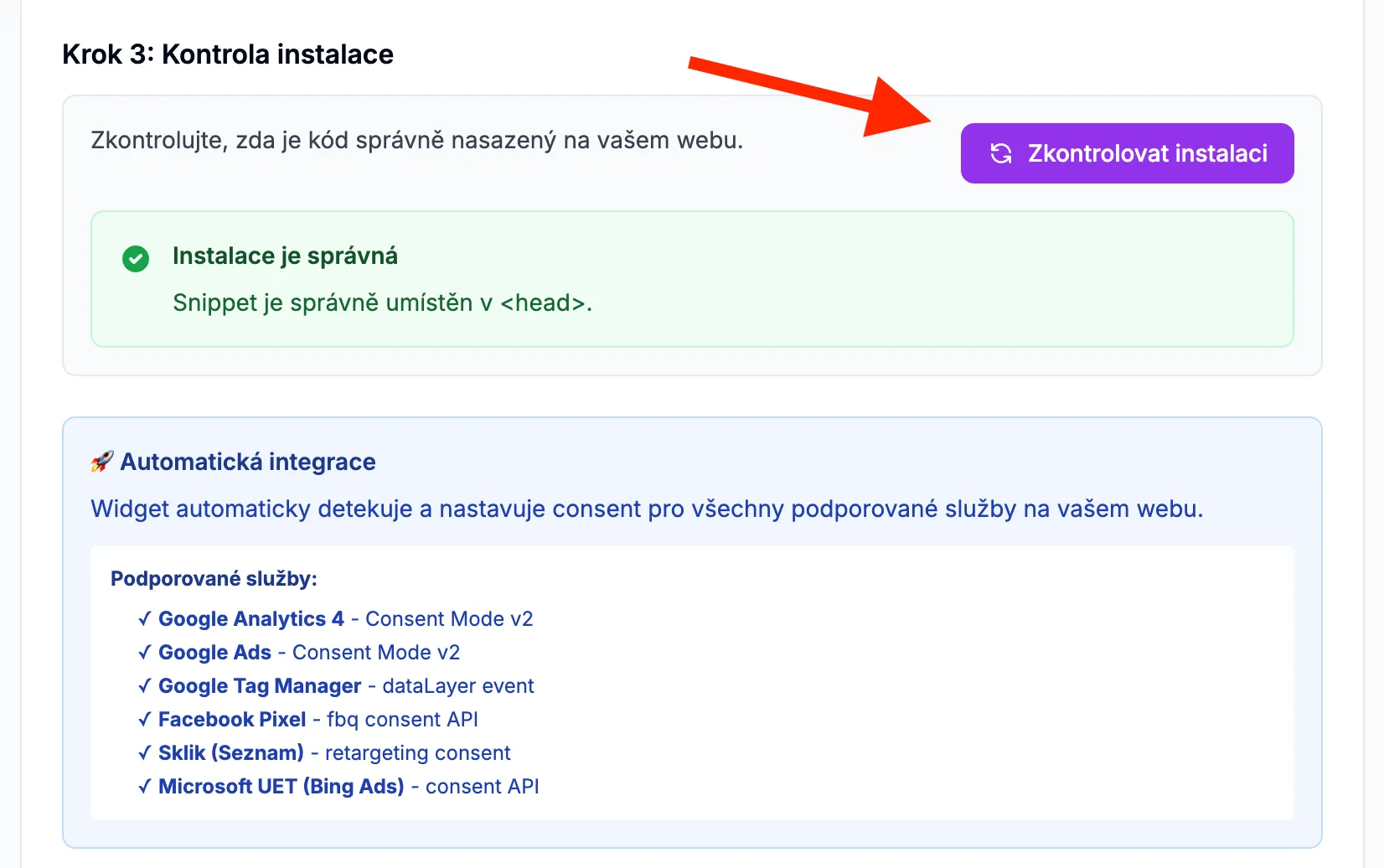The width and height of the screenshot is (1384, 868).
Task: Click the checkmark beside Sklik (Seznam)
Action: pos(144,752)
